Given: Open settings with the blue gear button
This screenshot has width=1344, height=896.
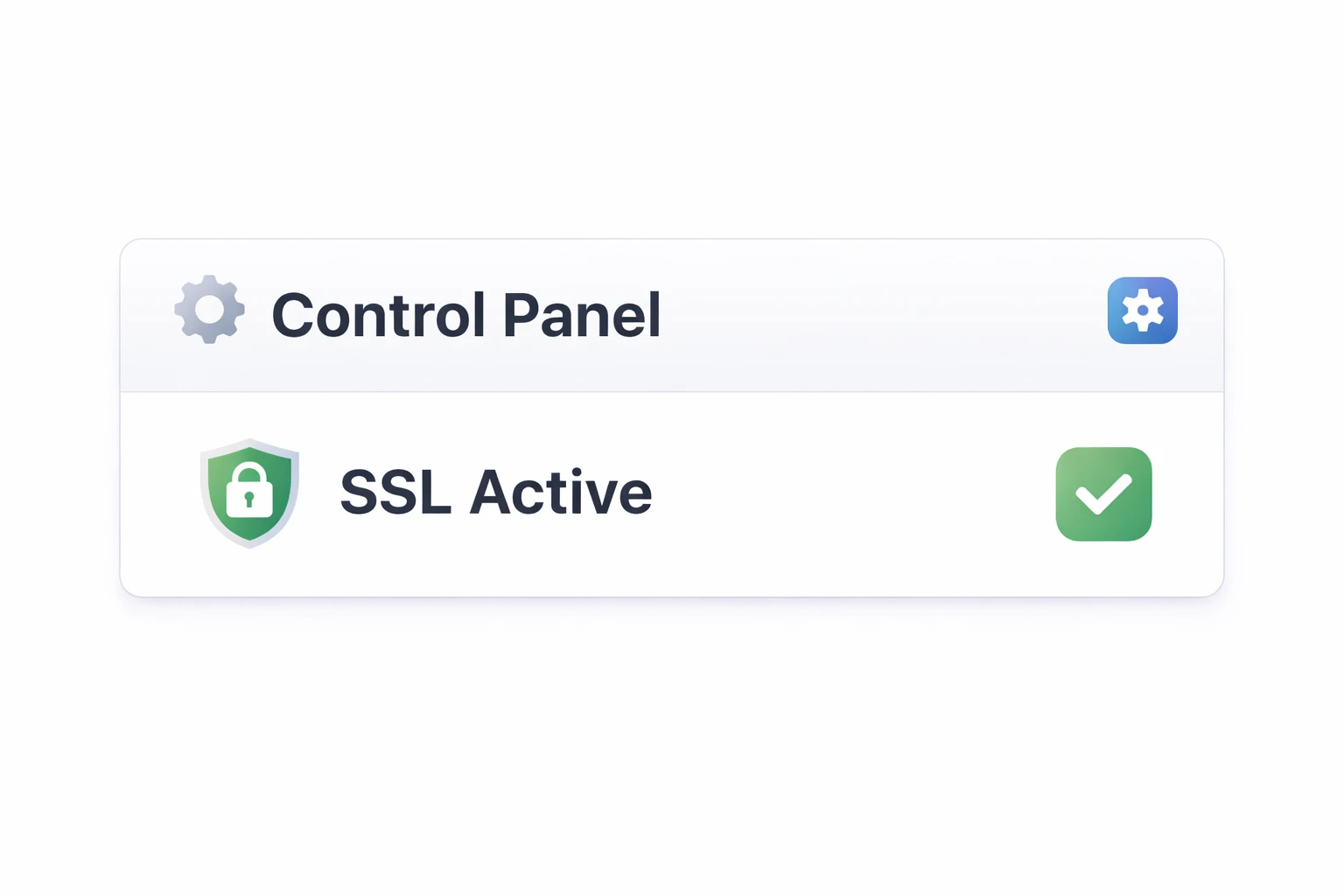Looking at the screenshot, I should point(1142,311).
